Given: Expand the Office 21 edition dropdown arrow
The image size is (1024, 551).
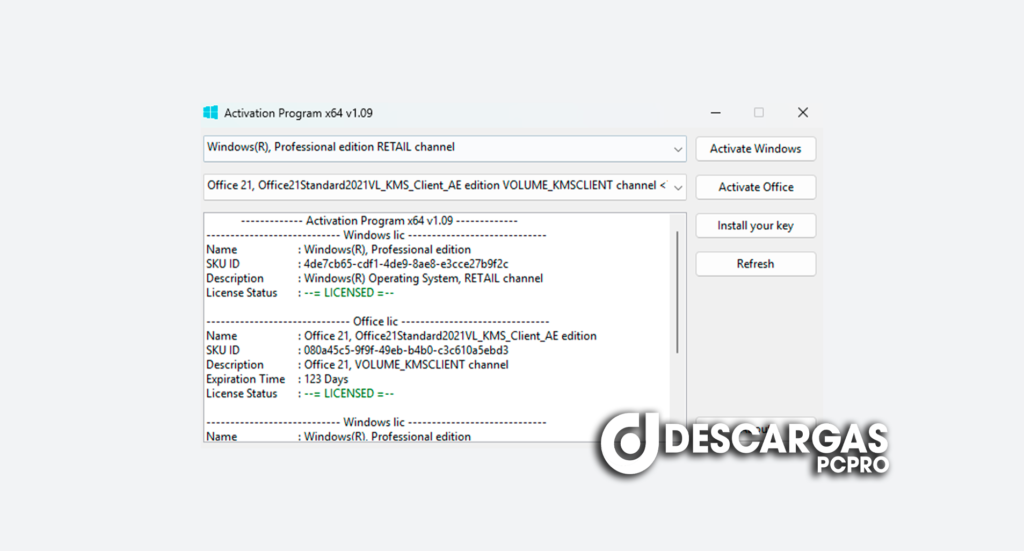Looking at the screenshot, I should click(x=678, y=187).
